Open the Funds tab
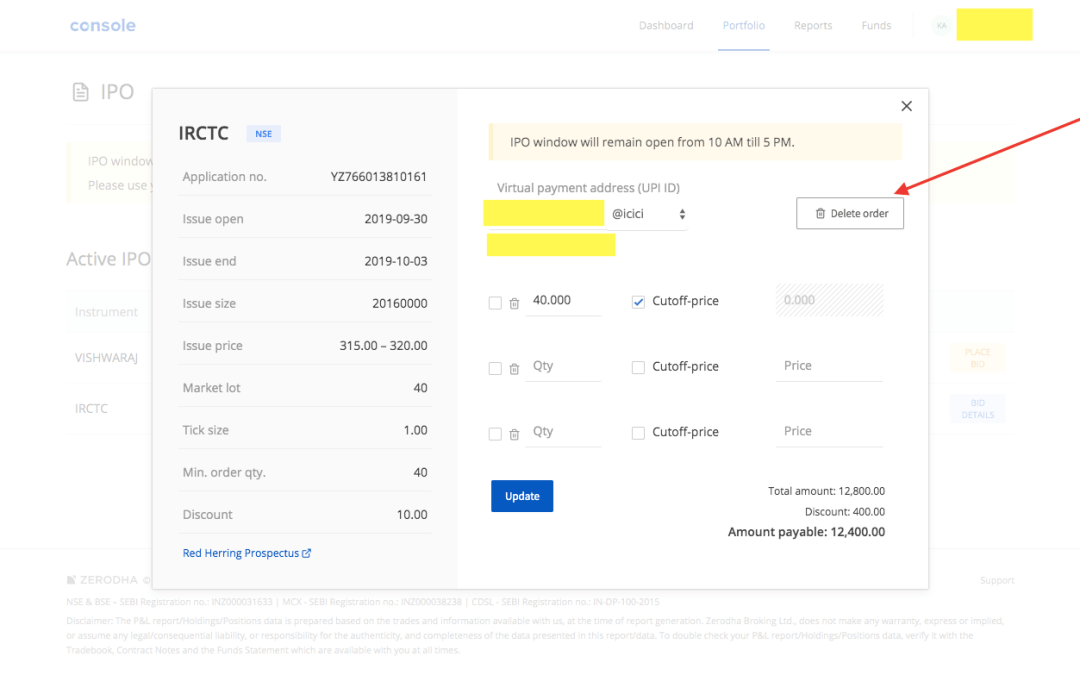This screenshot has width=1080, height=675. pyautogui.click(x=876, y=25)
